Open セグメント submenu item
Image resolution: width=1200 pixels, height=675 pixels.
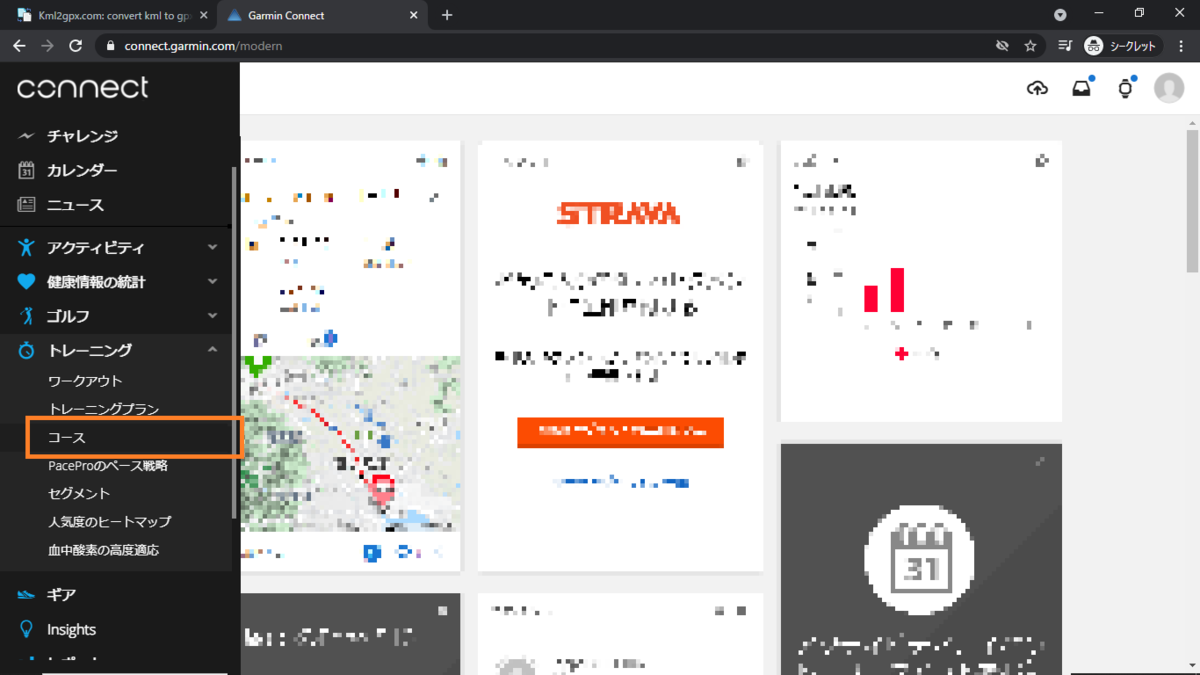tap(79, 494)
